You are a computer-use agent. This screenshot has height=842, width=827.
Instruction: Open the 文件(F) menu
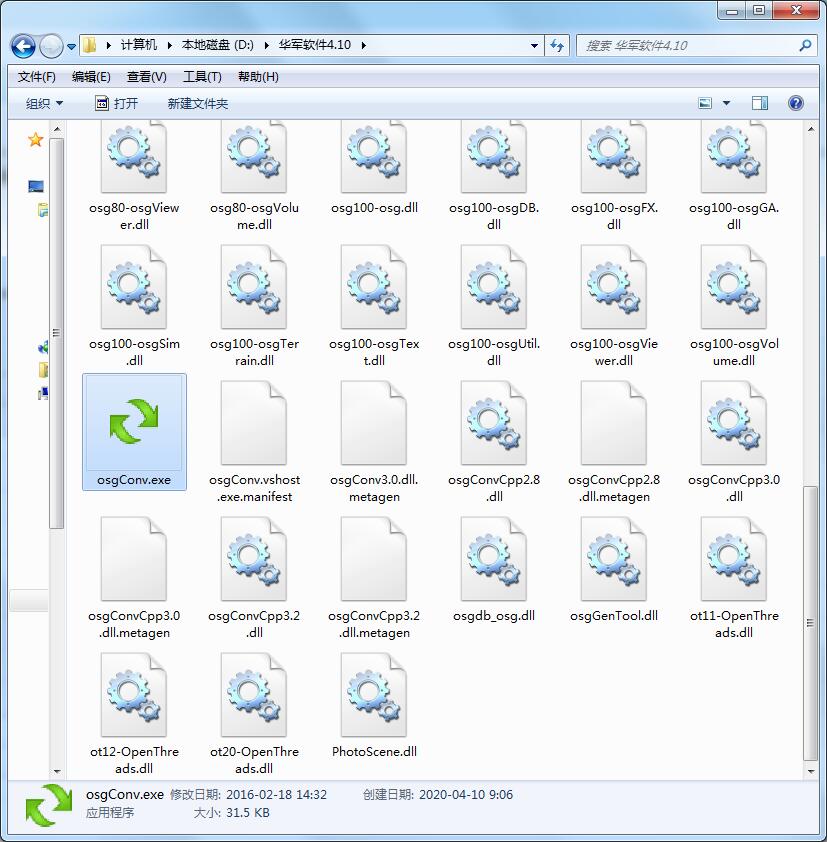(37, 77)
